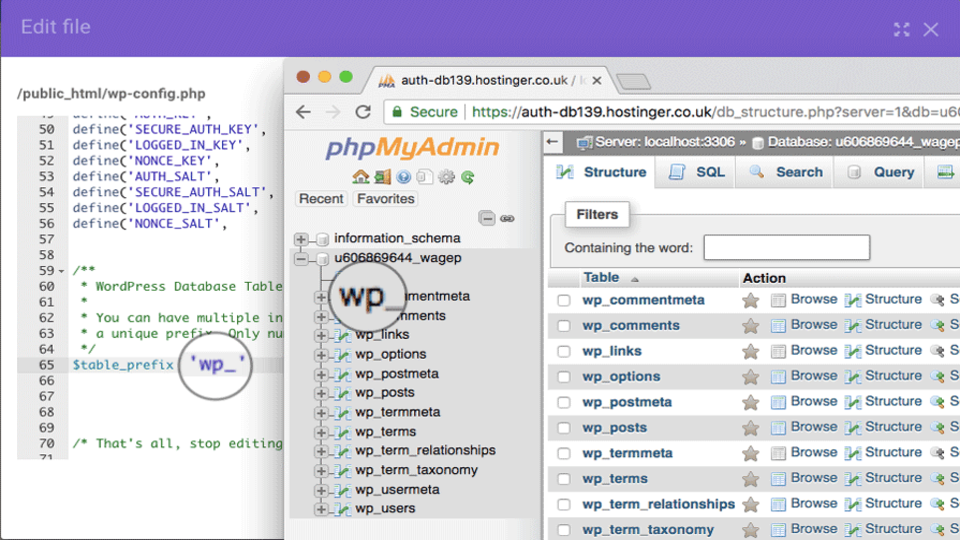Click the link chain icon in navigation panel
Image resolution: width=960 pixels, height=540 pixels.
pos(507,218)
